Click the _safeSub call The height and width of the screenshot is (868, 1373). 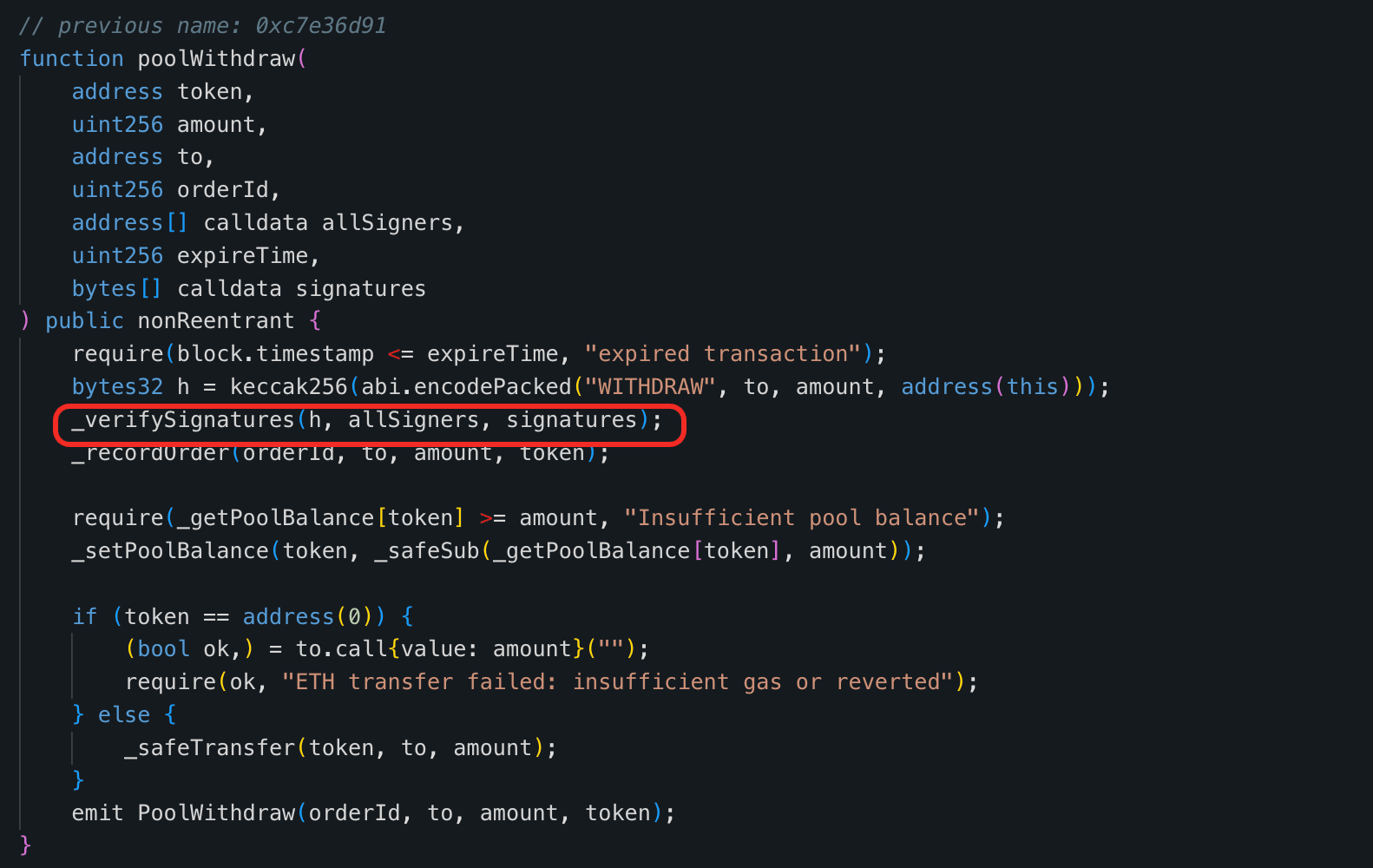tap(427, 551)
